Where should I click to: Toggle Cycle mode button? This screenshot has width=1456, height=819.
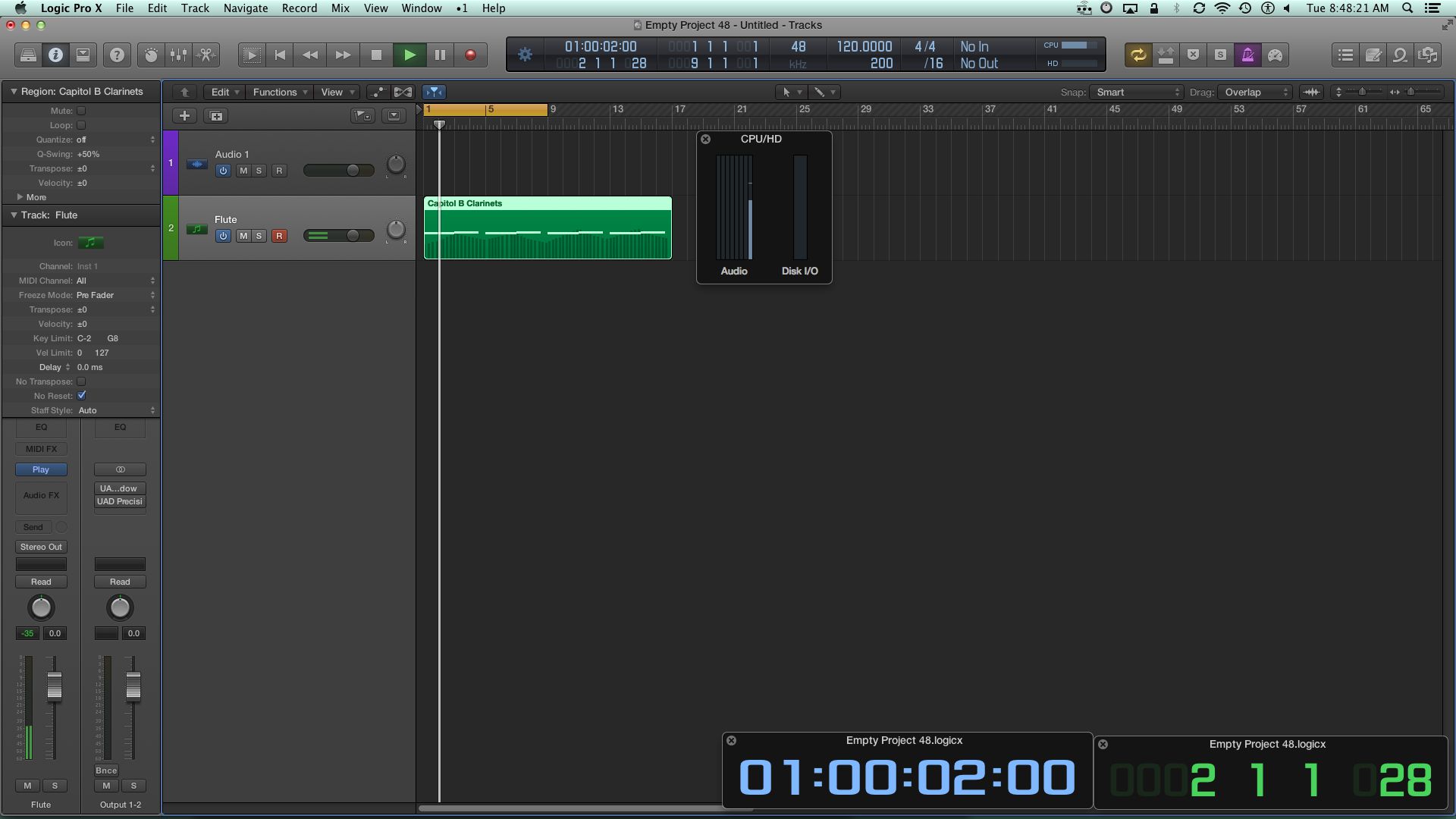coord(1137,55)
